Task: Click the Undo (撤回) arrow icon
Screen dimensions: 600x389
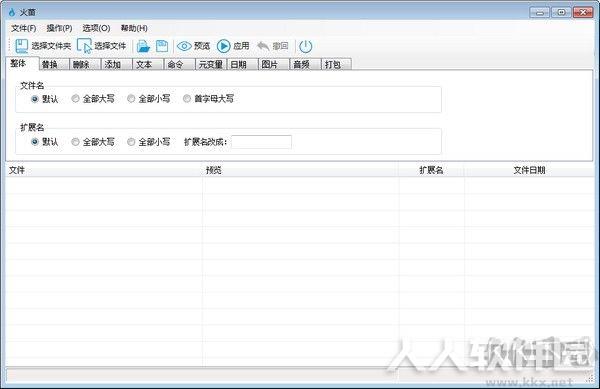Action: [263, 46]
